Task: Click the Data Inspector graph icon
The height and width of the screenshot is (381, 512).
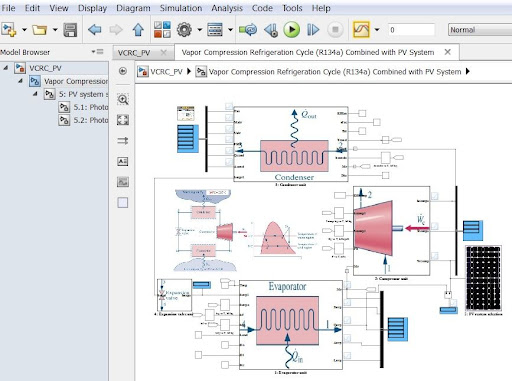Action: click(x=361, y=30)
